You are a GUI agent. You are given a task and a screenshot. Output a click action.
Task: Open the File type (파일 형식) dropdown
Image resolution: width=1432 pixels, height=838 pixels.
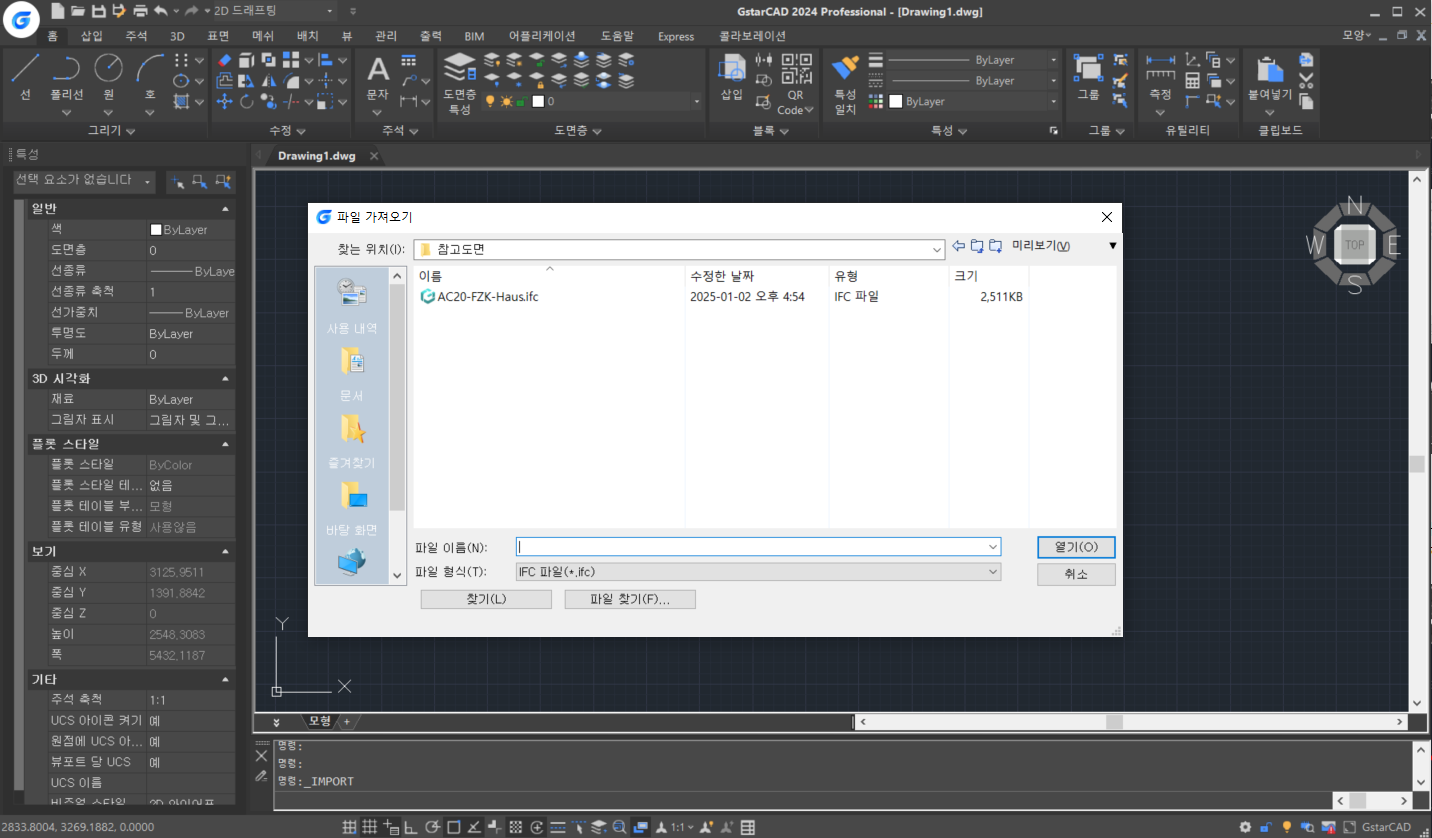[758, 572]
